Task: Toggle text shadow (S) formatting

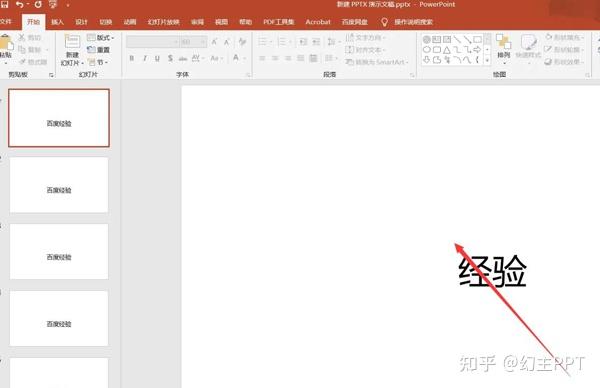Action: pyautogui.click(x=170, y=58)
